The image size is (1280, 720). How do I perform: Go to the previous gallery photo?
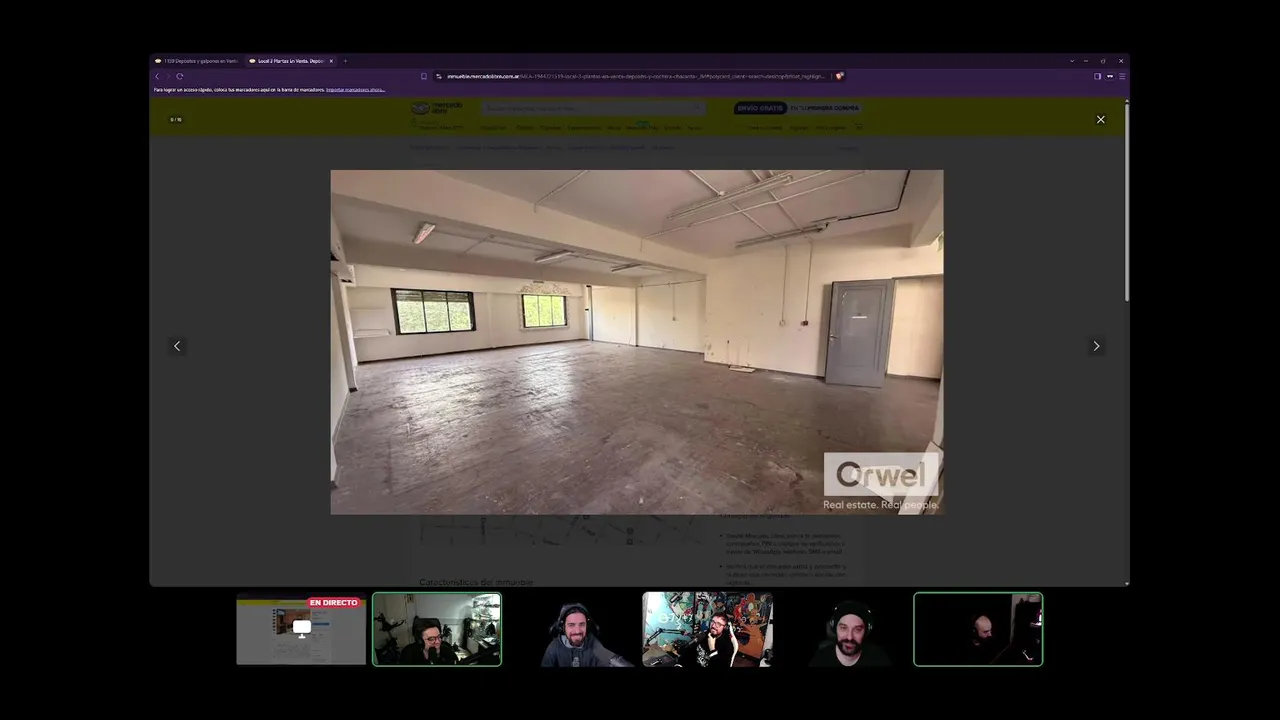click(177, 346)
